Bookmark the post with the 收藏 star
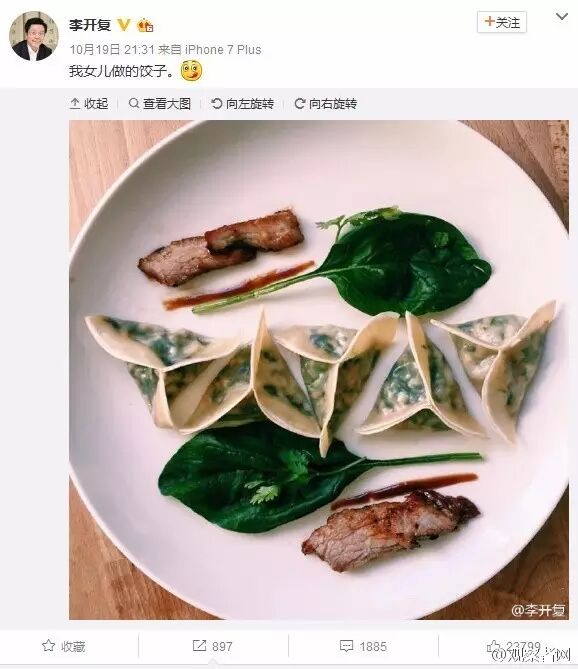 tap(64, 646)
